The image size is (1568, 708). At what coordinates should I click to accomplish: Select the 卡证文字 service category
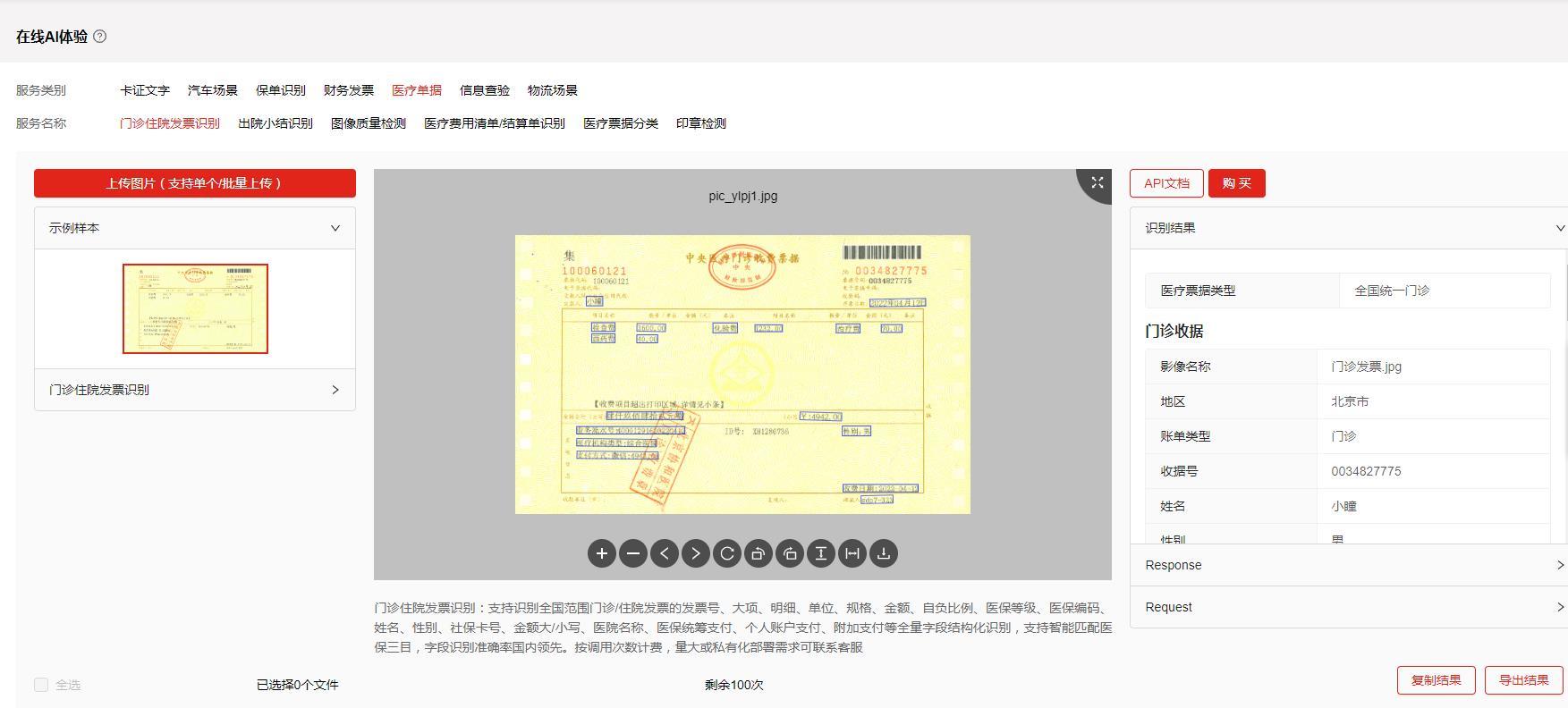pyautogui.click(x=145, y=90)
